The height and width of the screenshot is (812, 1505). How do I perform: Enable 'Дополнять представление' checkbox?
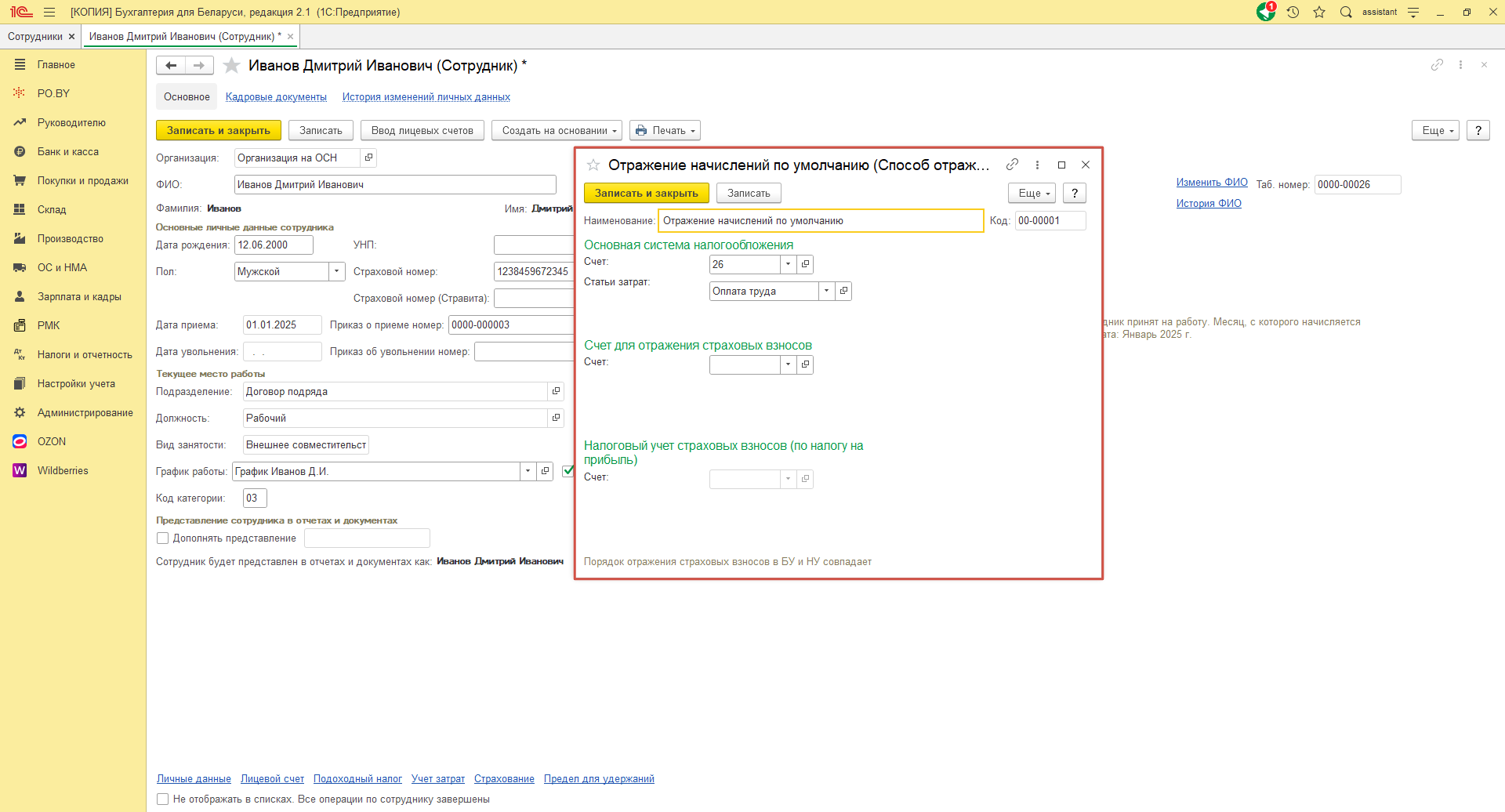tap(163, 538)
